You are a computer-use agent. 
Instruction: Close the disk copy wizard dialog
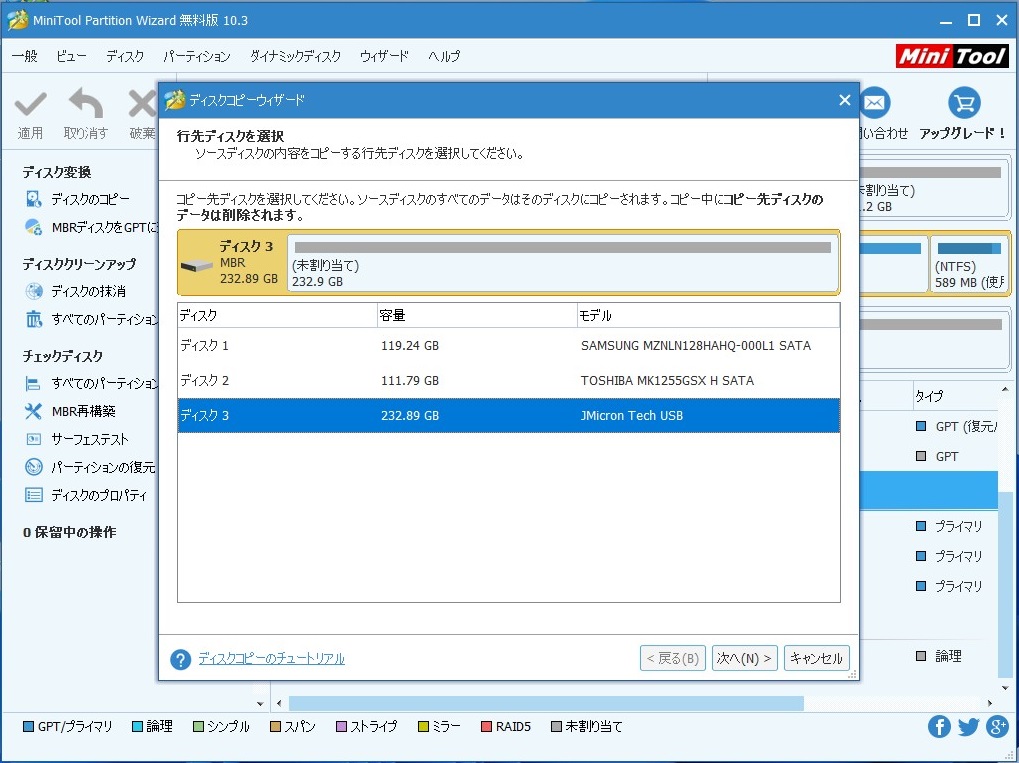click(x=844, y=100)
